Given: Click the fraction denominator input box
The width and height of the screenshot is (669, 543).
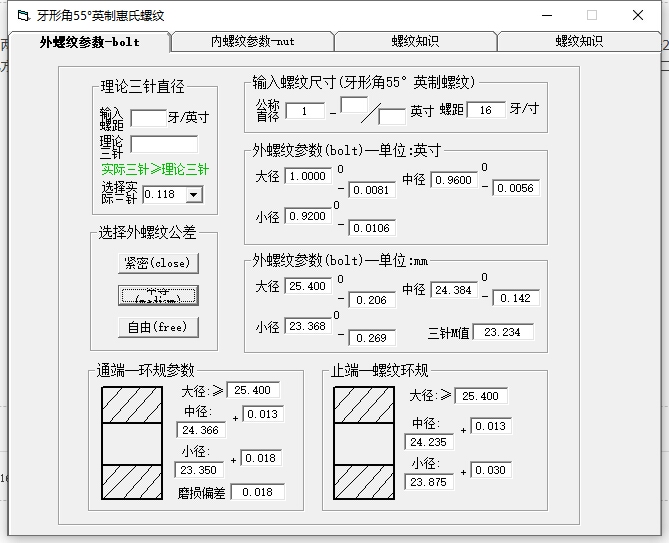Looking at the screenshot, I should click(392, 116).
